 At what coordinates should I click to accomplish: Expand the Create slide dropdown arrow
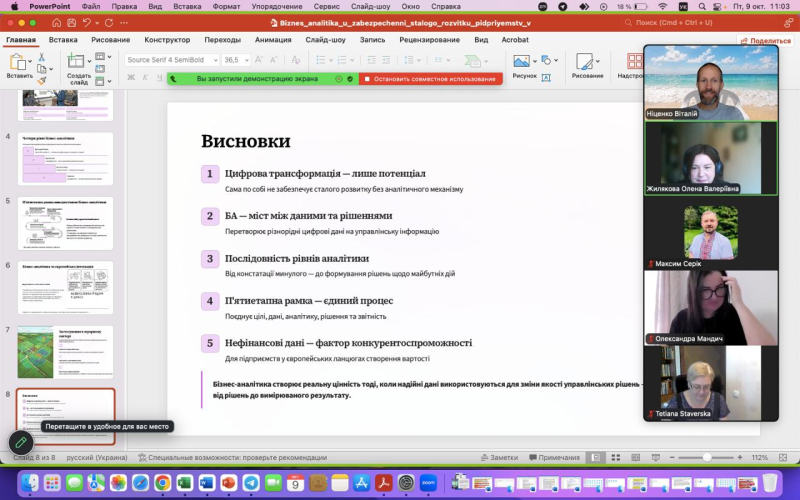89,61
